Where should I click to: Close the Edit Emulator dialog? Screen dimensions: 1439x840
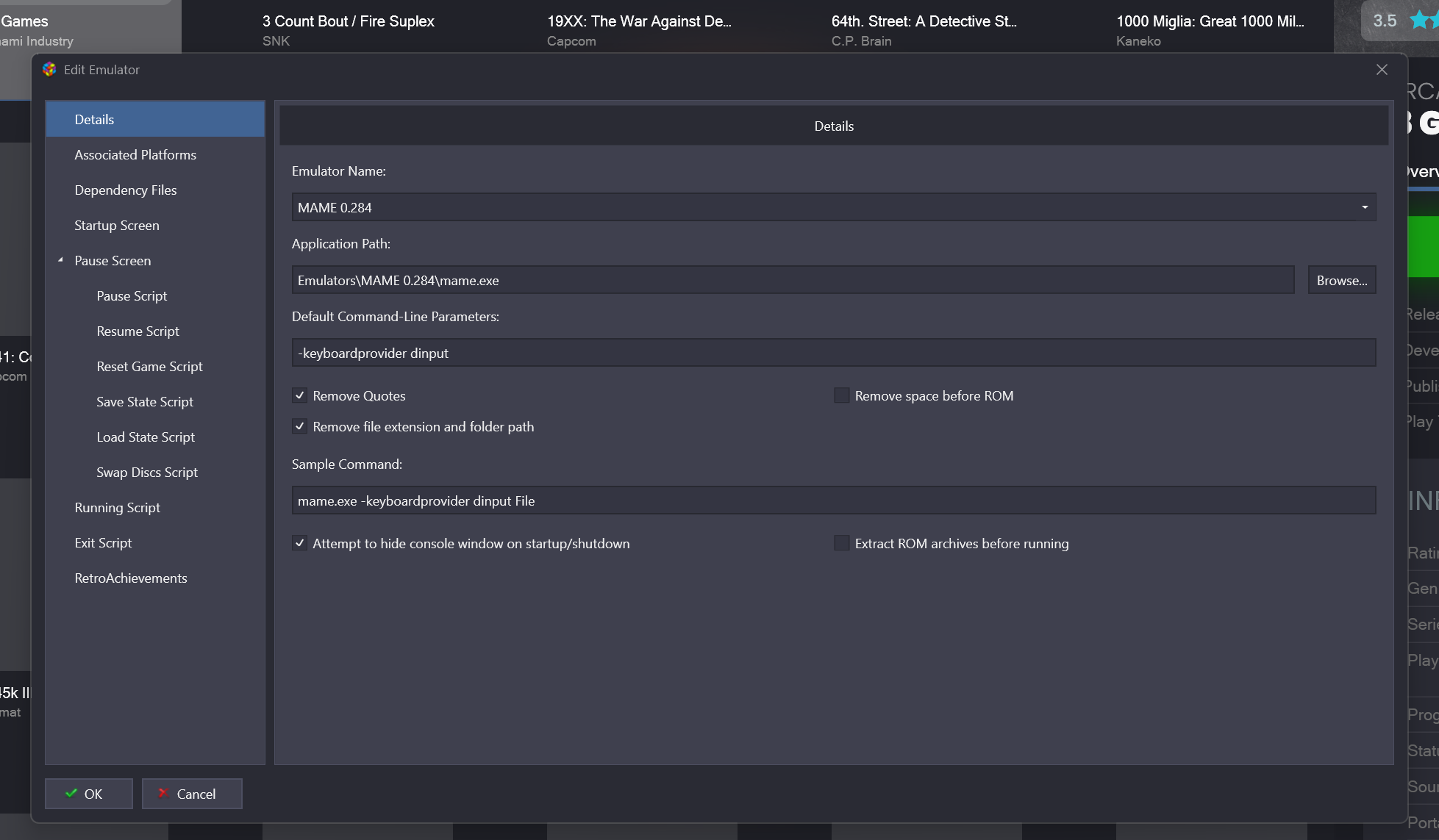click(x=1382, y=70)
